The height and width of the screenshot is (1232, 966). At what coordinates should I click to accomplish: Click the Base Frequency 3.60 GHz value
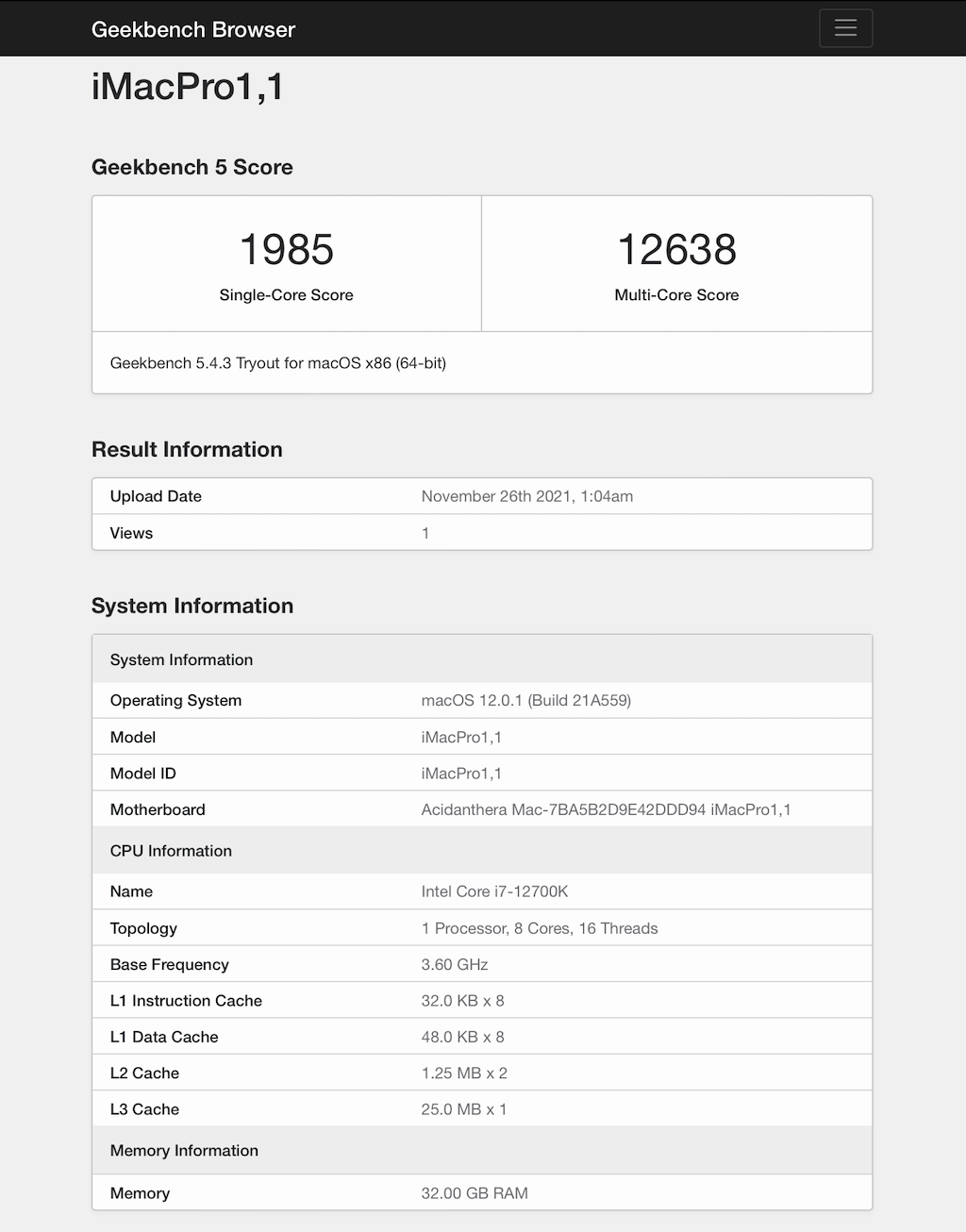coord(455,964)
